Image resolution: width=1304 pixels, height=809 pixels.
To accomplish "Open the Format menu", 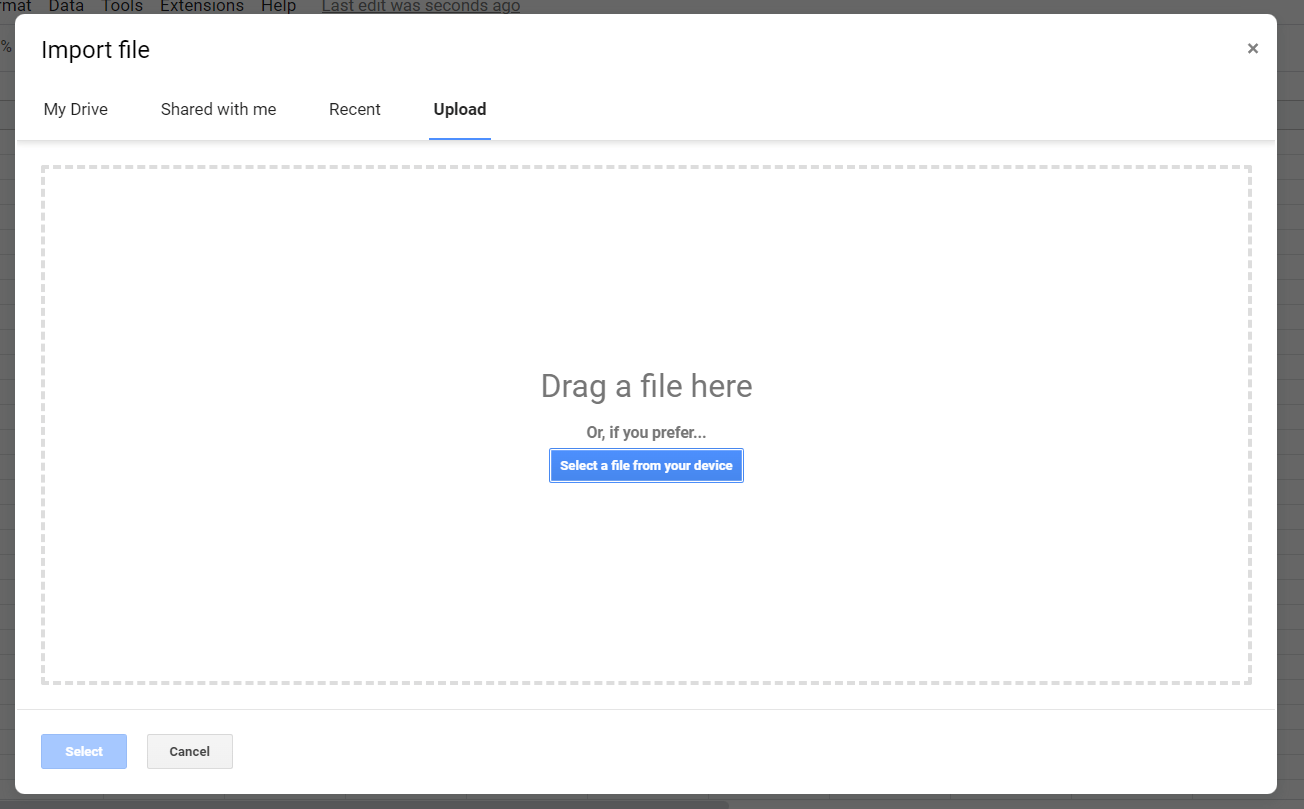I will [13, 6].
